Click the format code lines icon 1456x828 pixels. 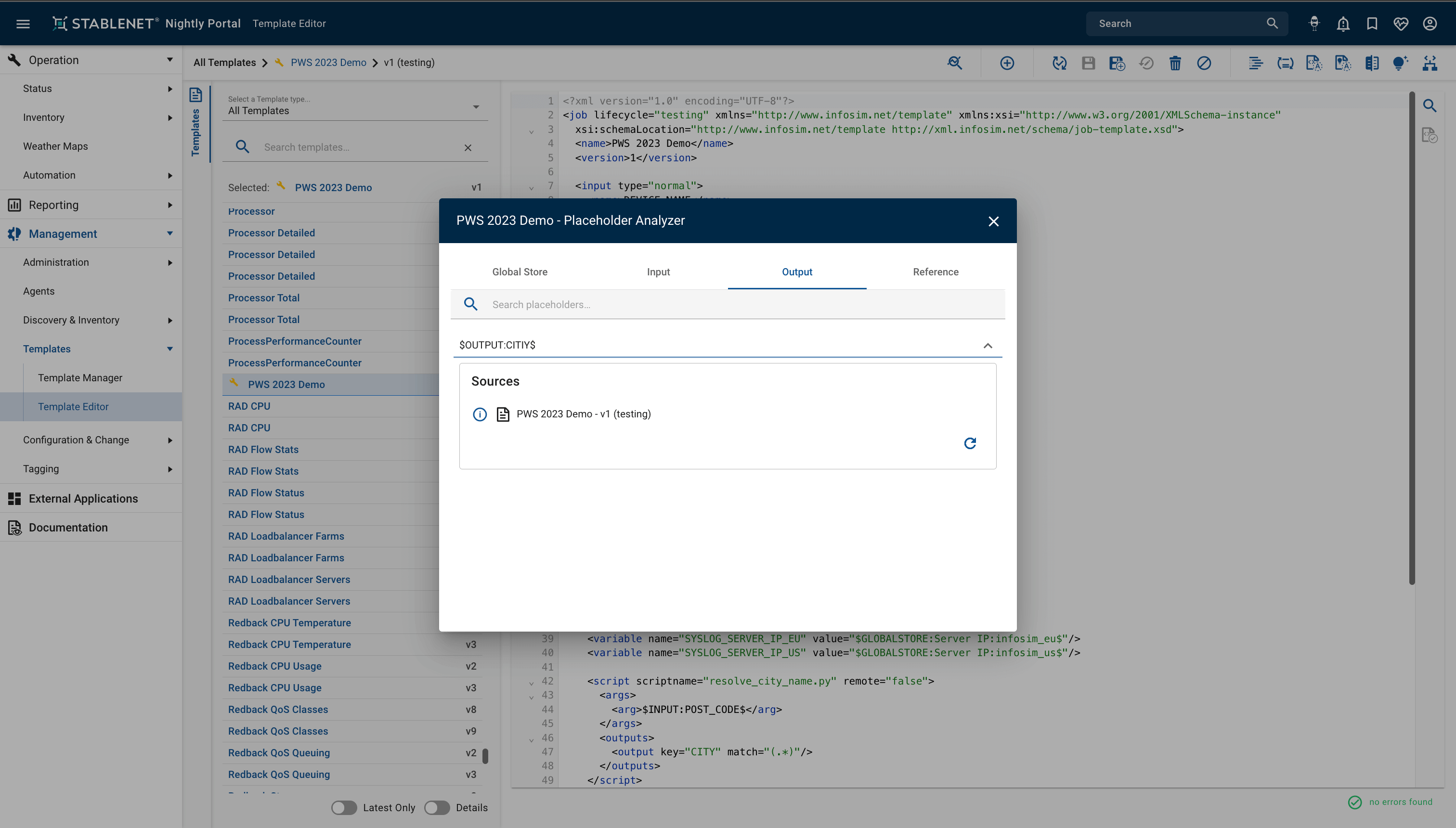coord(1256,63)
